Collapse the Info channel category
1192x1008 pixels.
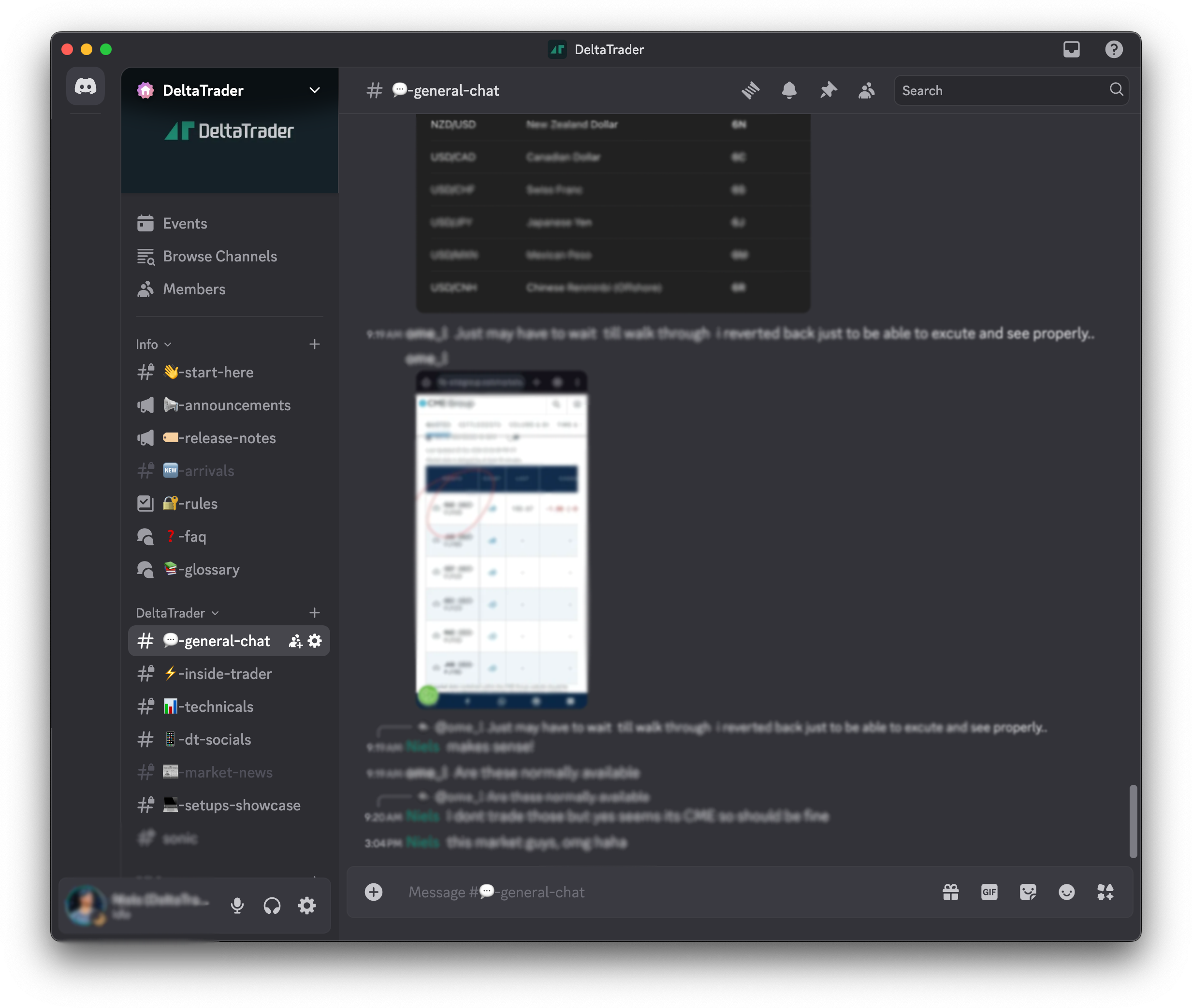(151, 344)
